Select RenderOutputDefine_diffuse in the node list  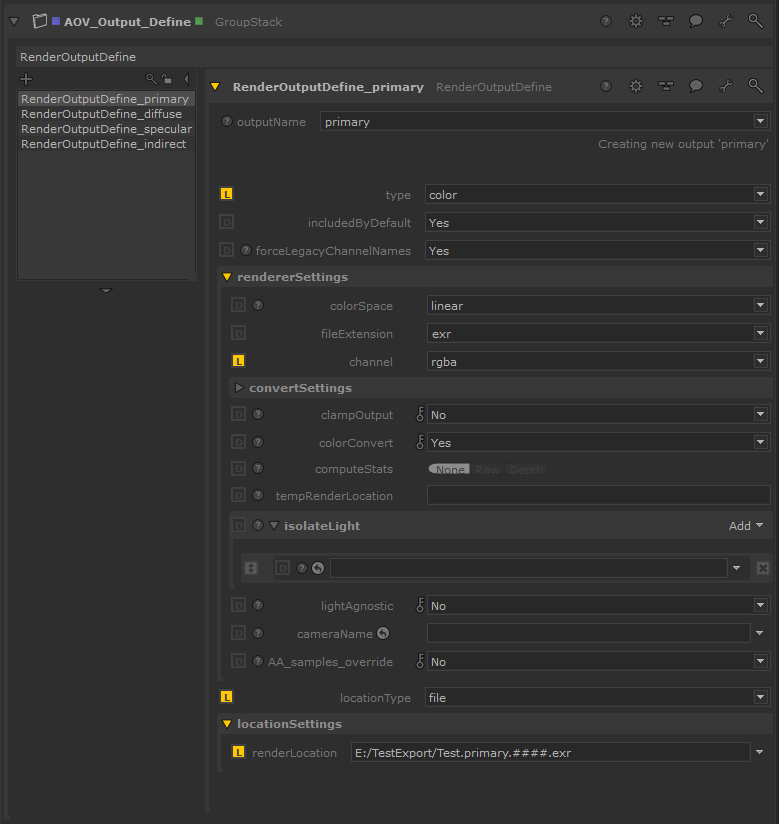(x=101, y=114)
